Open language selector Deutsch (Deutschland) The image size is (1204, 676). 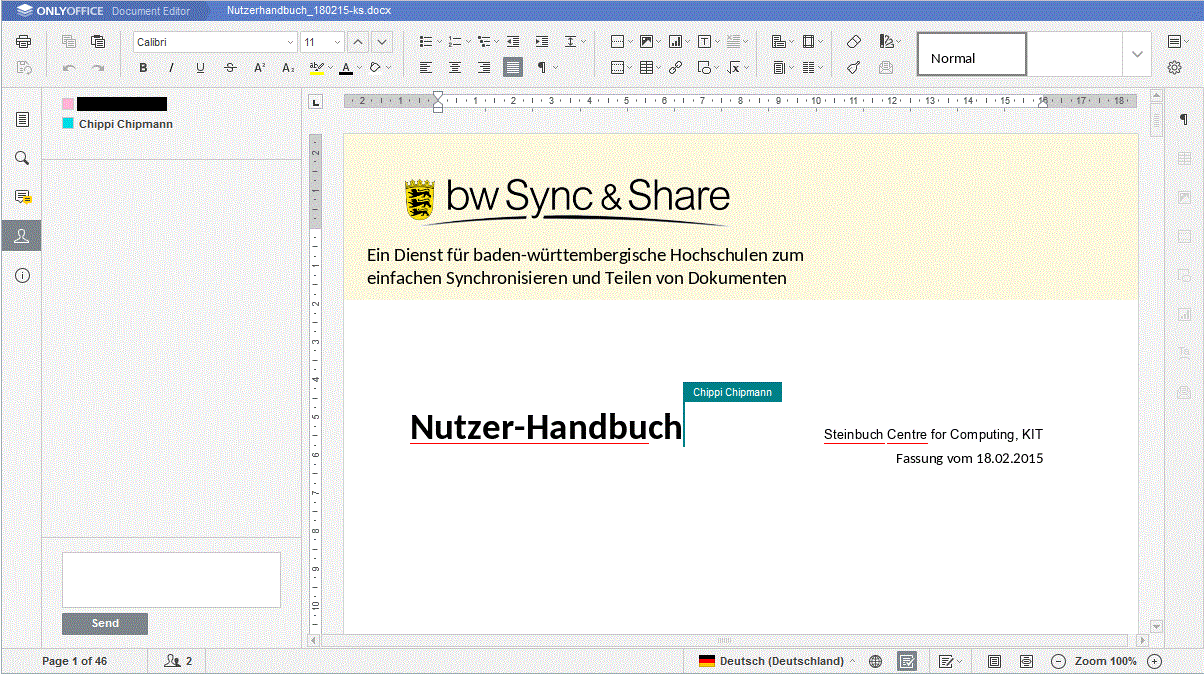777,661
